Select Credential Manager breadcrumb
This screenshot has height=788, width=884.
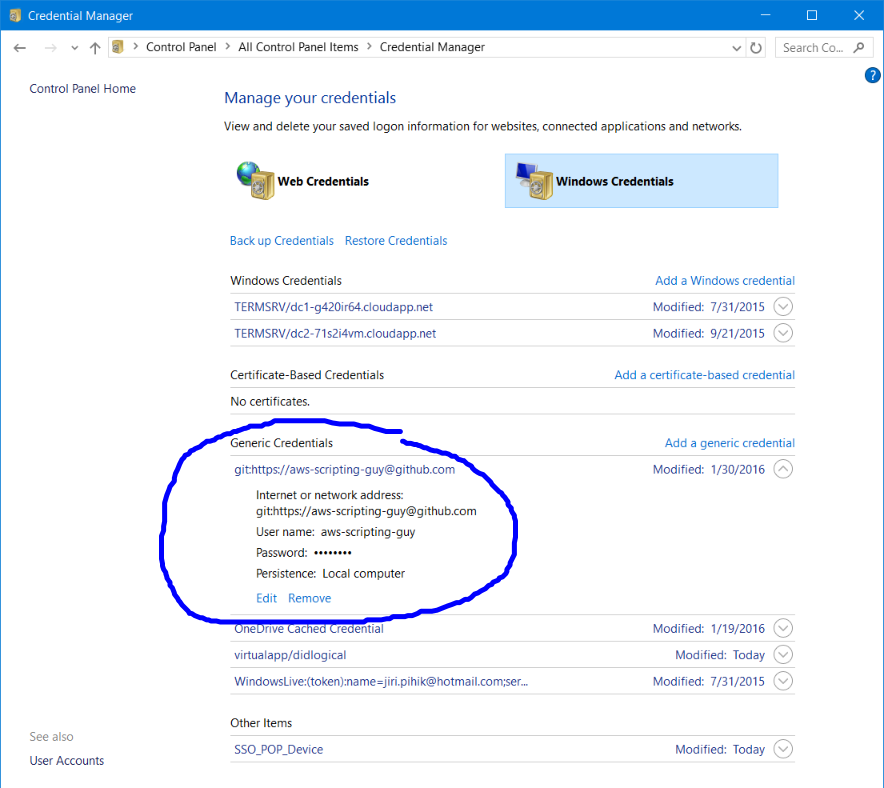[432, 47]
